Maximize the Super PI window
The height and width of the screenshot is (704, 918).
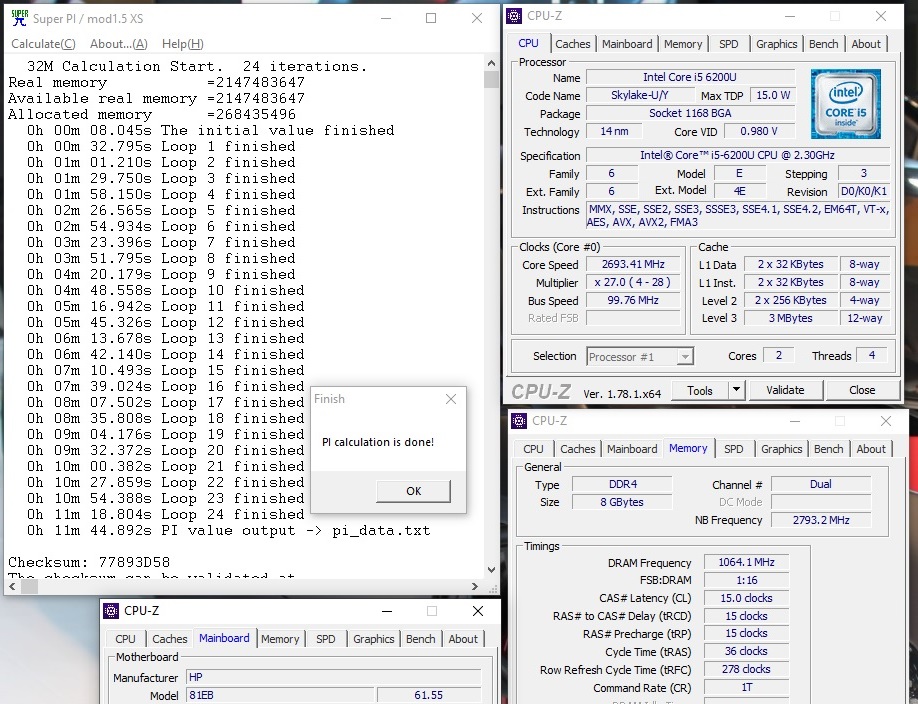pyautogui.click(x=431, y=18)
